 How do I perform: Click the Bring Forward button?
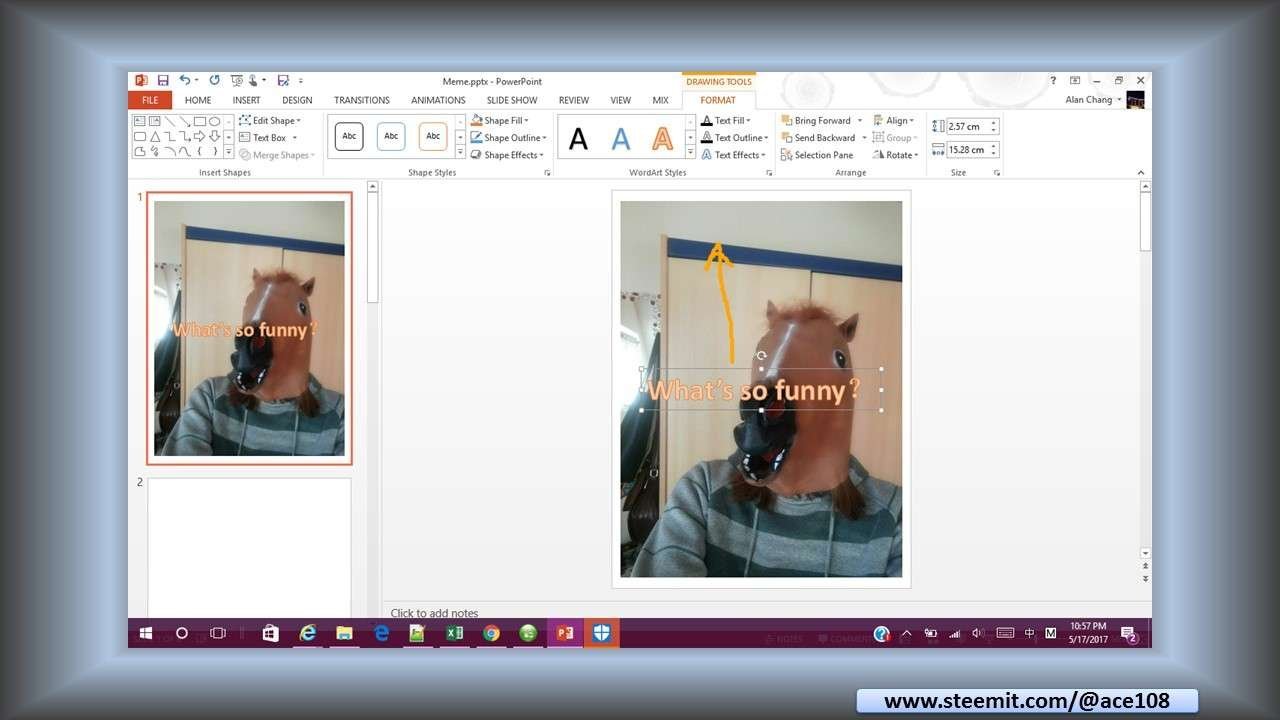click(x=816, y=120)
